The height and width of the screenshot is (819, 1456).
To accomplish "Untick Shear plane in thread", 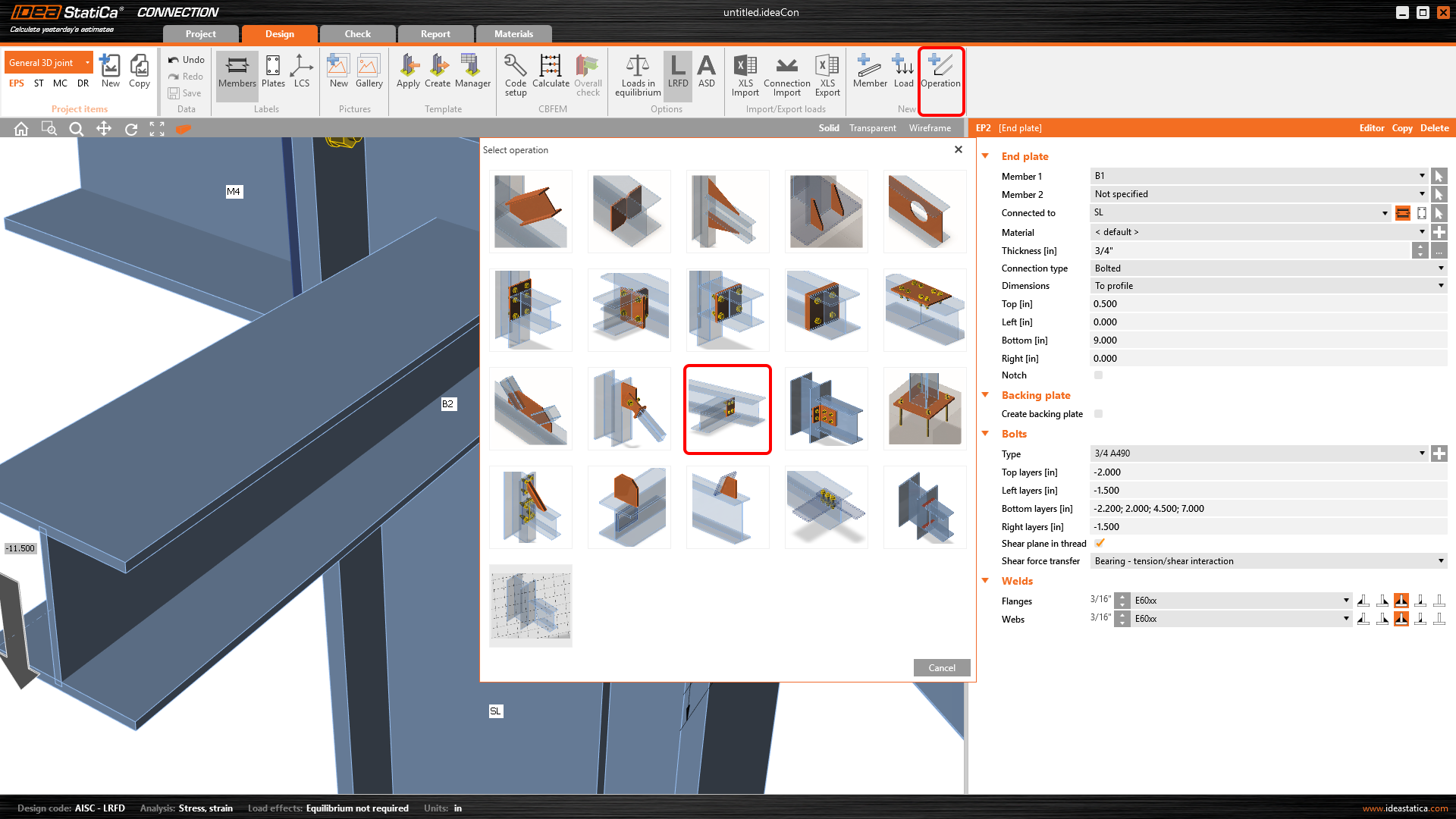I will point(1100,543).
